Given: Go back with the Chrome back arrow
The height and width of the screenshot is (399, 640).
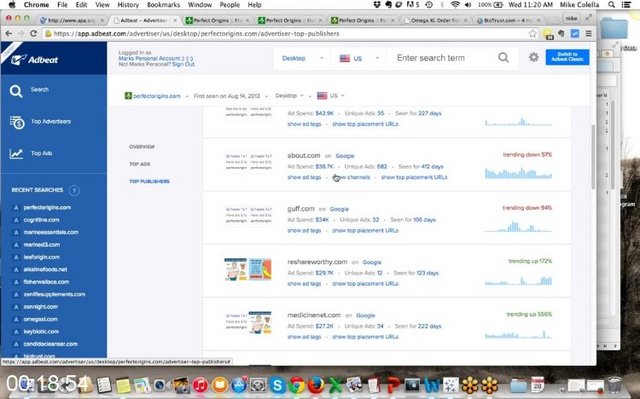Looking at the screenshot, I should tap(9, 33).
